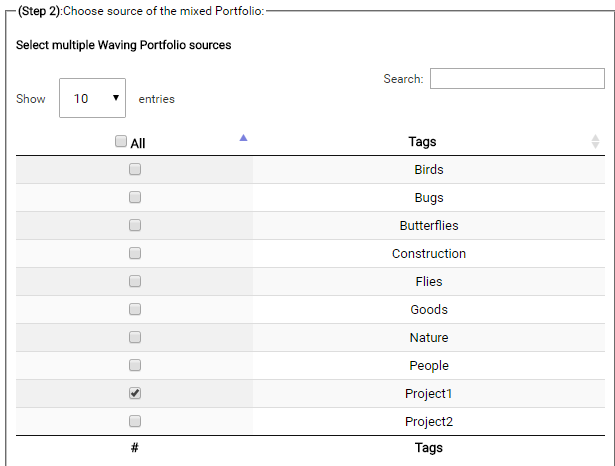The height and width of the screenshot is (466, 615).
Task: Uncheck the Project1 row checkbox
Action: point(135,393)
